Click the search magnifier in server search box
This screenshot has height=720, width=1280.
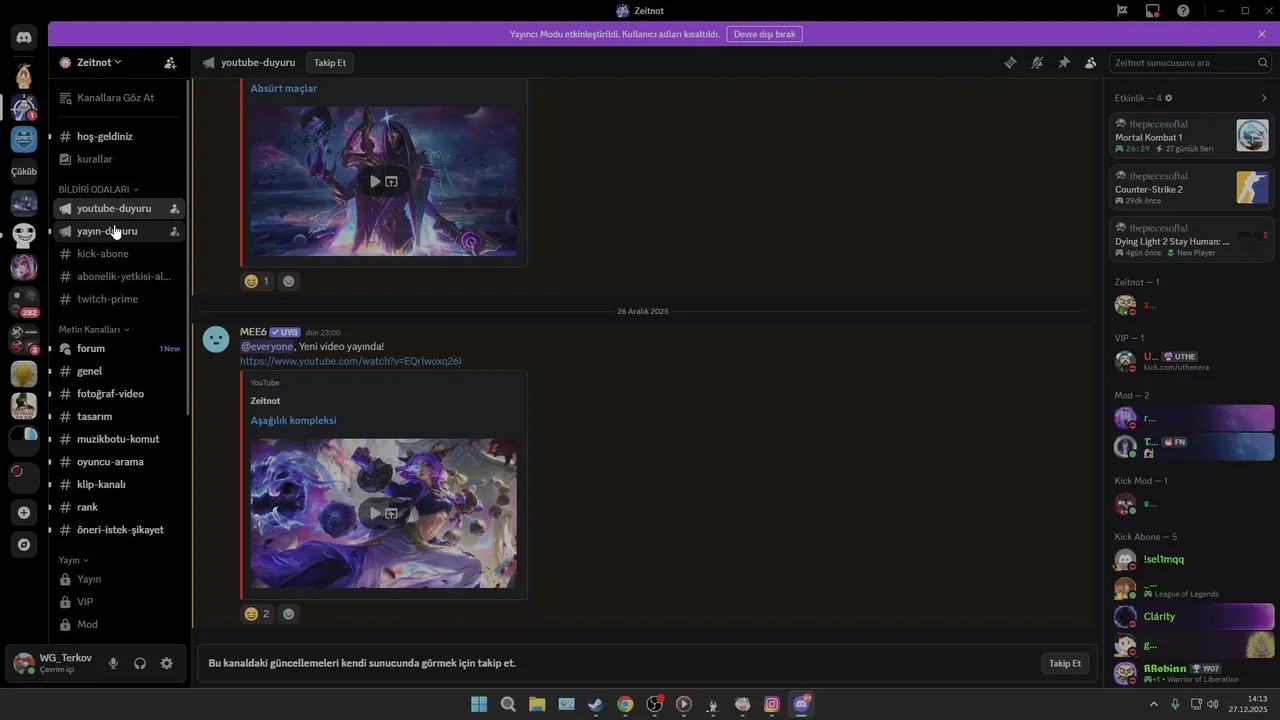point(1263,62)
